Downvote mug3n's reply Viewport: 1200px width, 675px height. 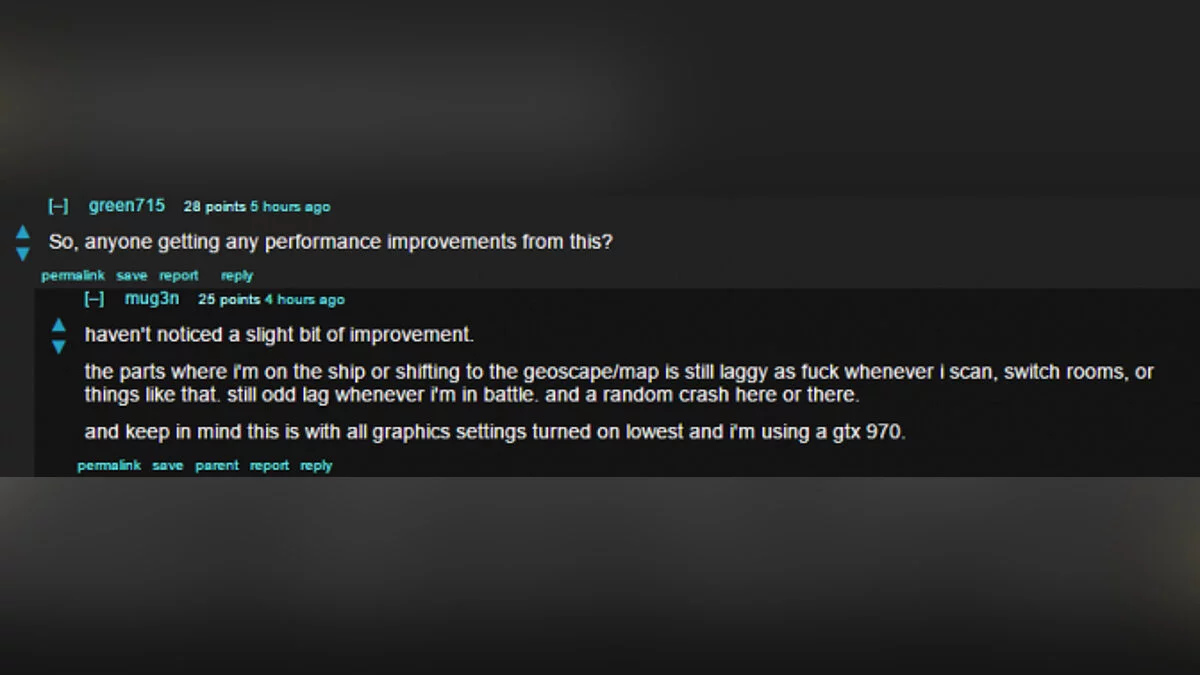(x=59, y=346)
